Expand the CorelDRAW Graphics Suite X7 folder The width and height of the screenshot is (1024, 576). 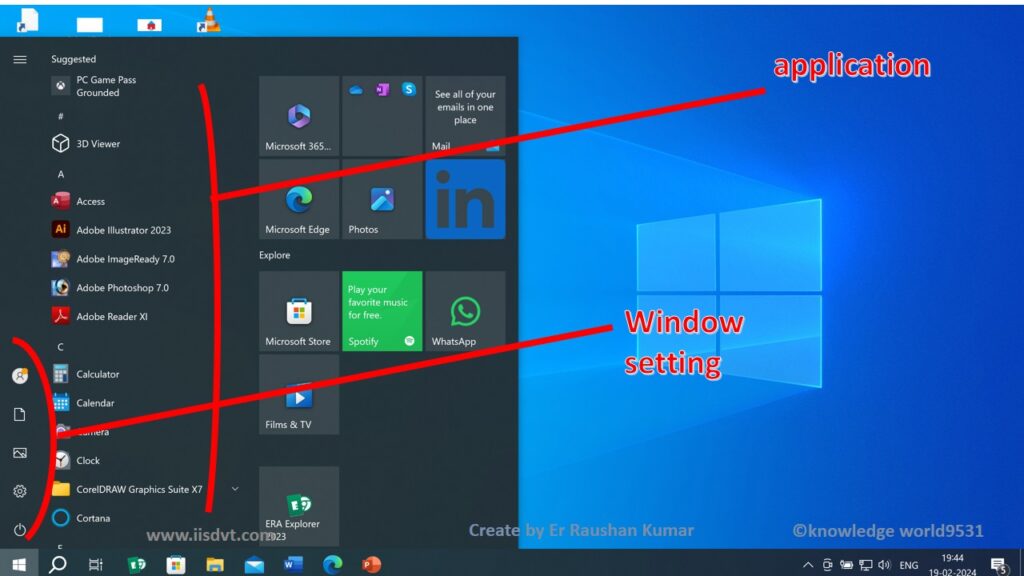click(235, 489)
